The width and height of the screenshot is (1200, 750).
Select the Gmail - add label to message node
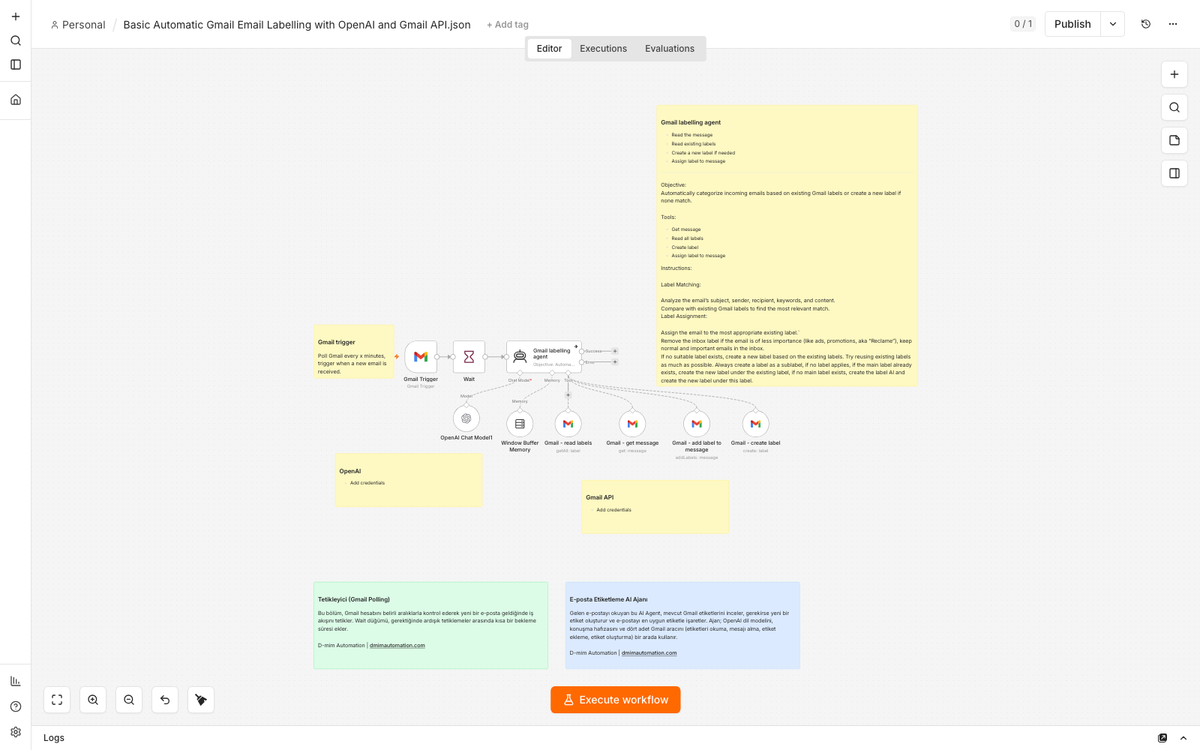click(697, 424)
